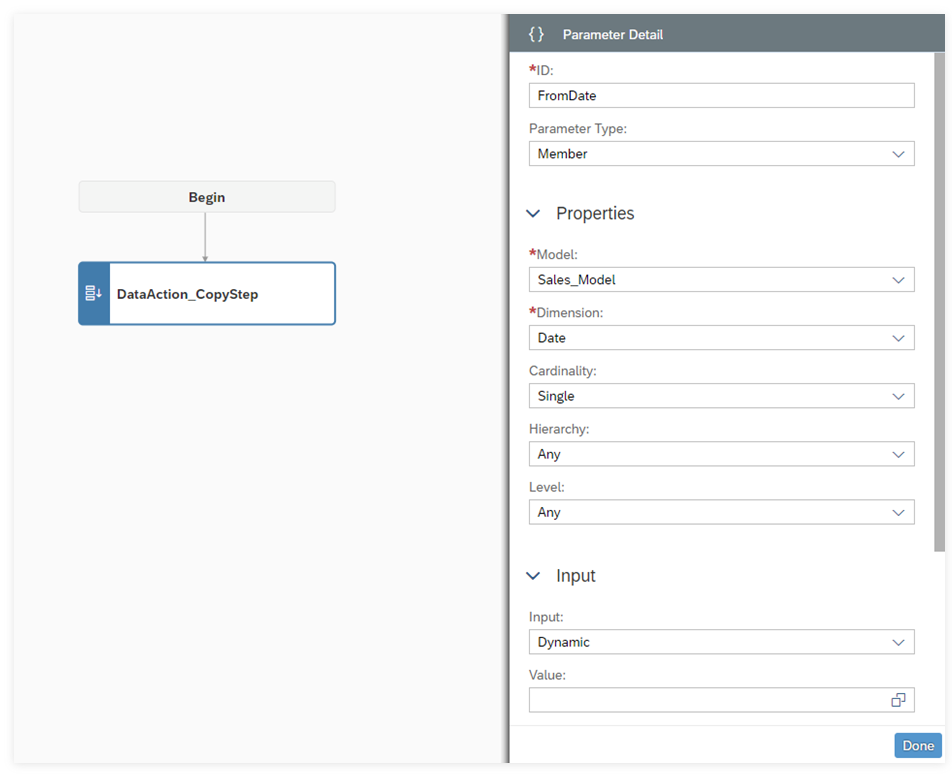This screenshot has width=952, height=780.
Task: Select the Begin node in the canvas
Action: [207, 197]
